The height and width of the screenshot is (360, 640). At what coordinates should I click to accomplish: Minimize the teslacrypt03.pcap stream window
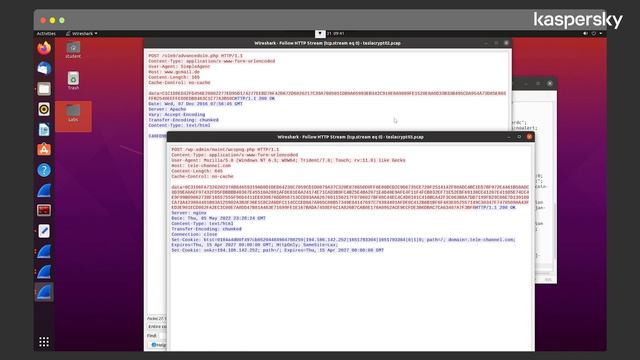coord(509,137)
